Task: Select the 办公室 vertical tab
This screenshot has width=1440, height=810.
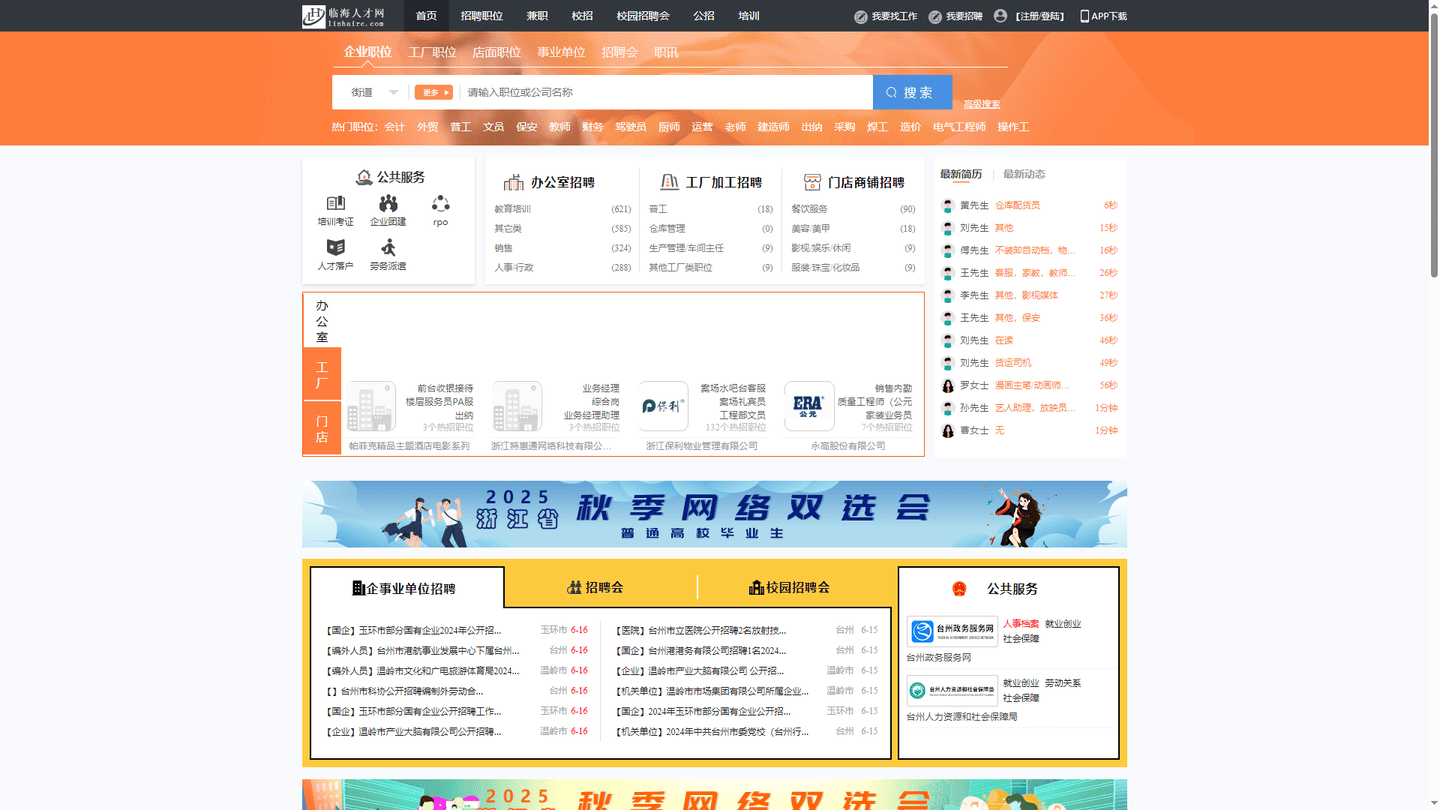Action: point(322,321)
